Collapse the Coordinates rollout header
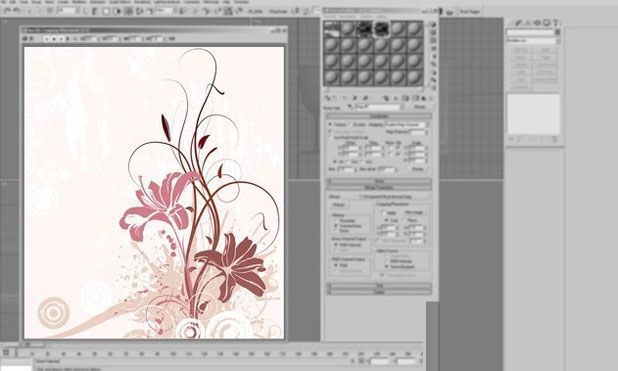This screenshot has width=618, height=371. point(379,116)
